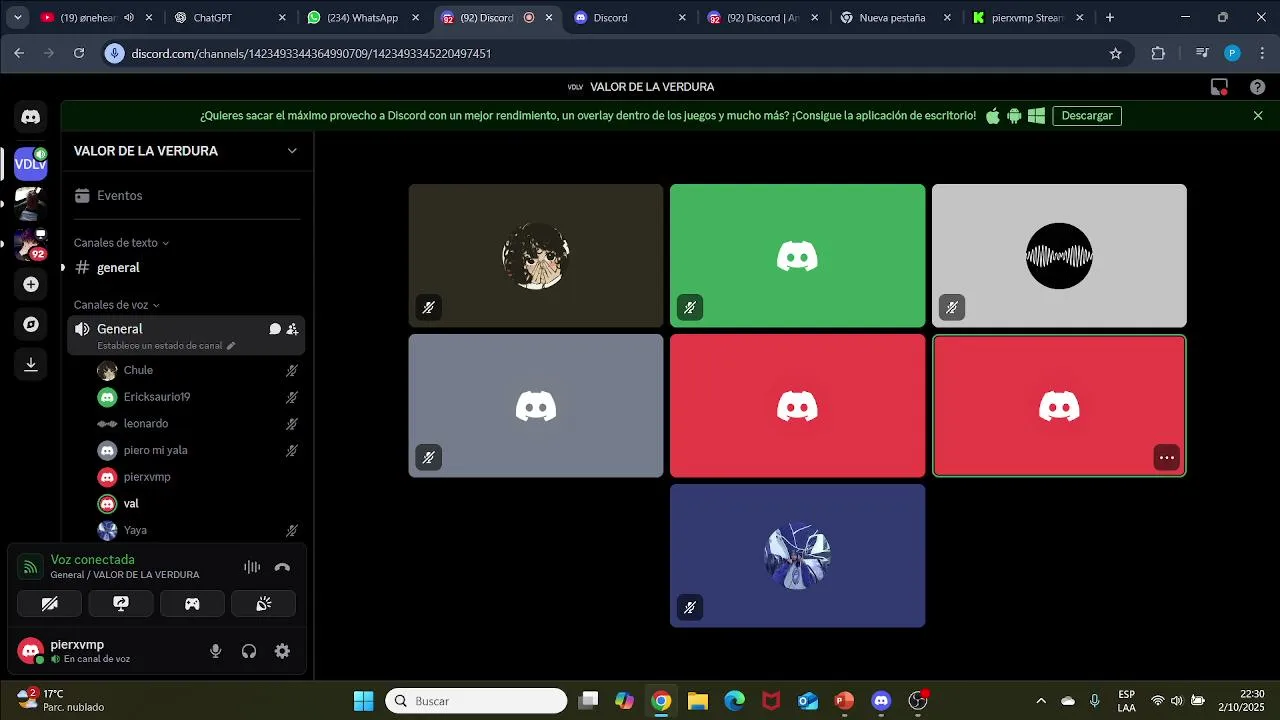Edit channel status pencil icon
1280x720 pixels.
click(231, 346)
